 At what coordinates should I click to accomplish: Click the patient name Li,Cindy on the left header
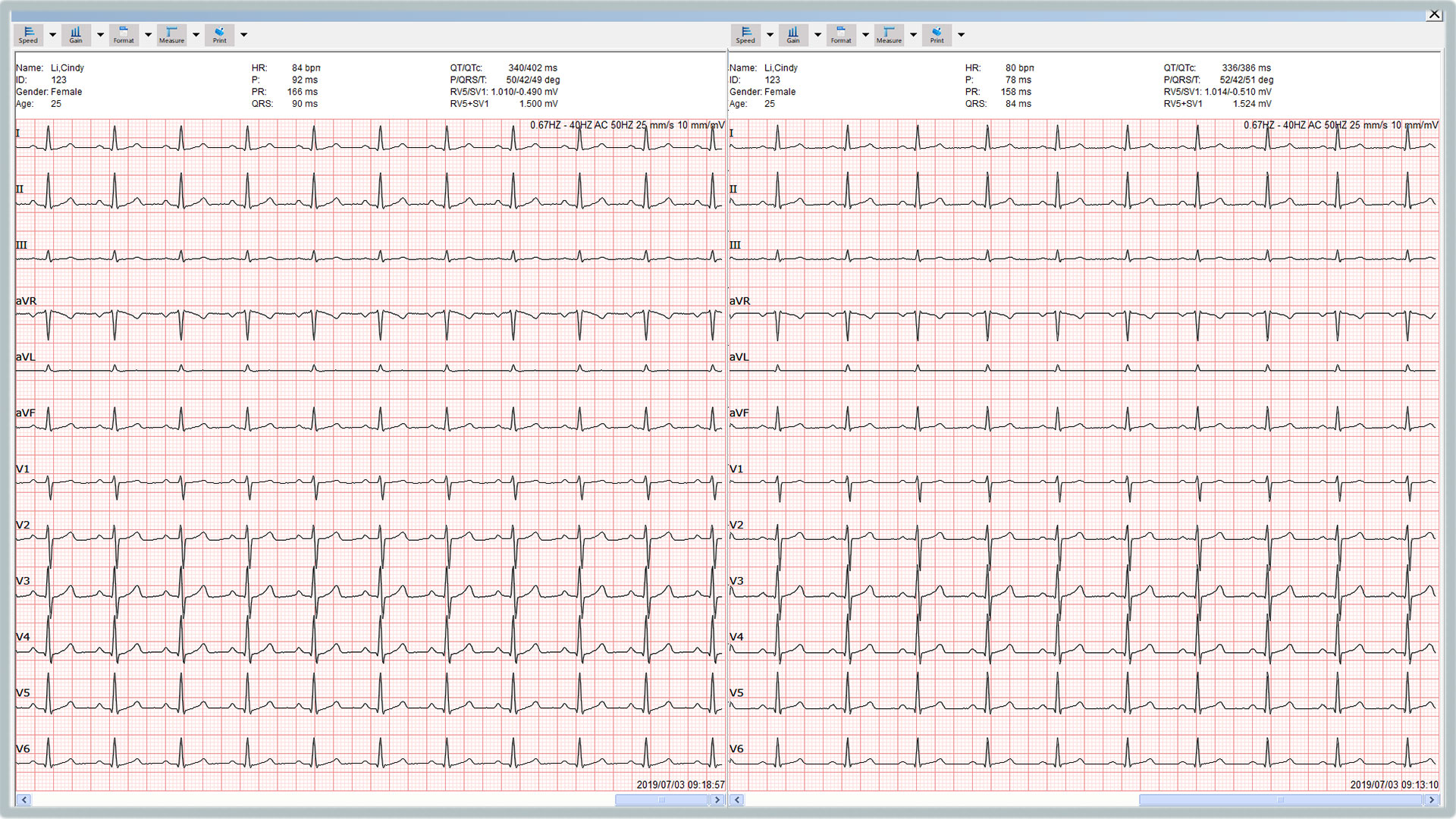pyautogui.click(x=67, y=67)
